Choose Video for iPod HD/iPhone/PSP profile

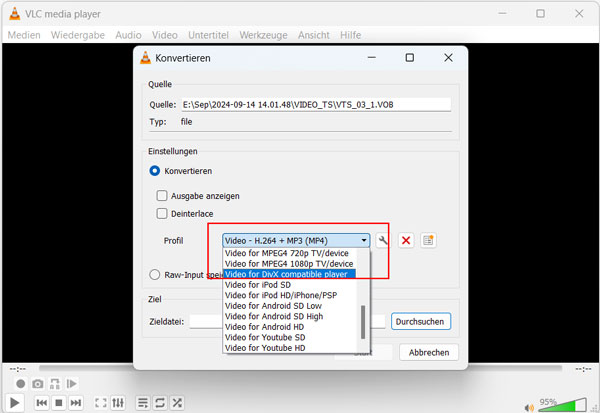pyautogui.click(x=289, y=295)
